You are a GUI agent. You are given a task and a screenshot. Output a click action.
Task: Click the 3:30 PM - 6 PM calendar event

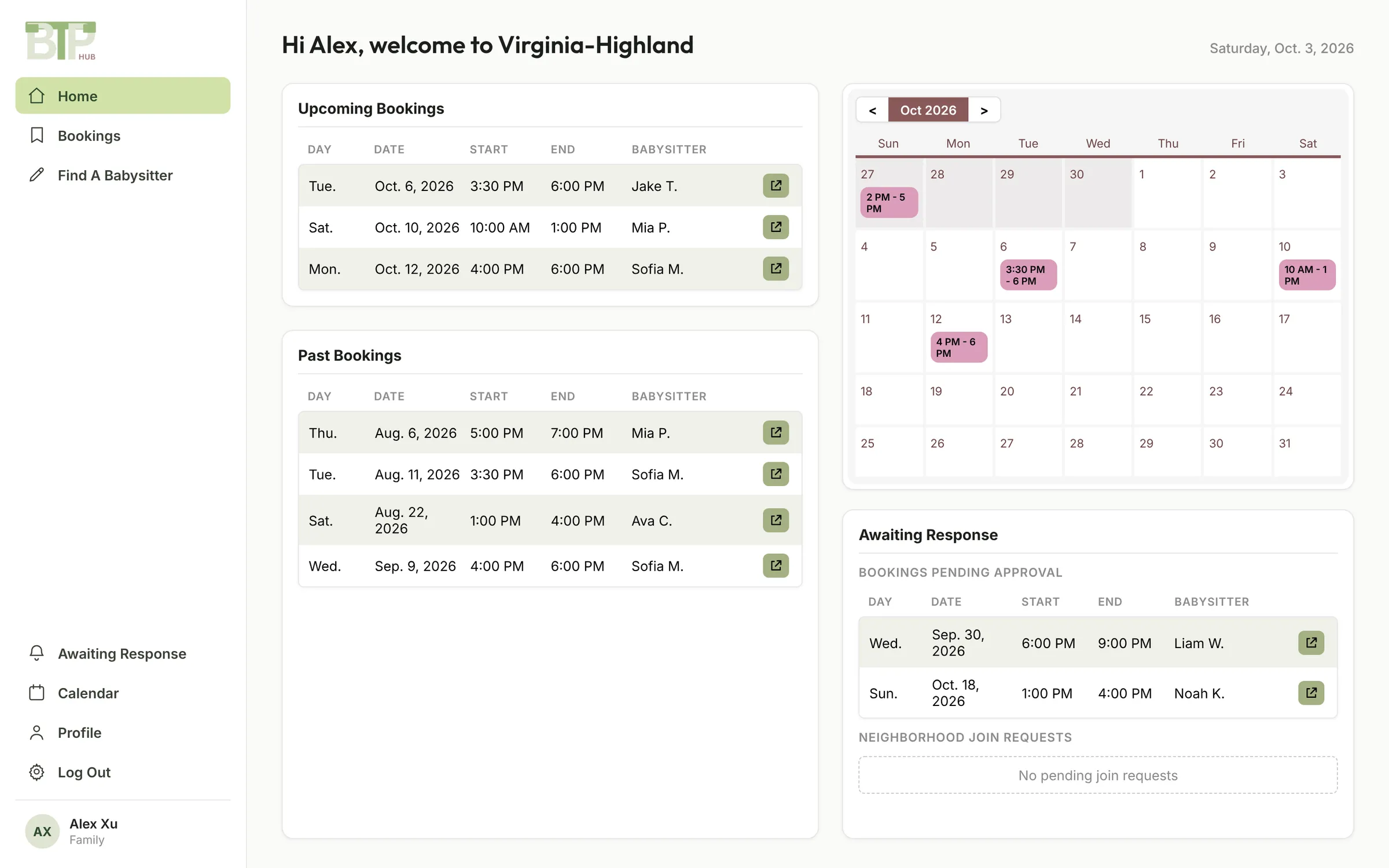click(1028, 275)
